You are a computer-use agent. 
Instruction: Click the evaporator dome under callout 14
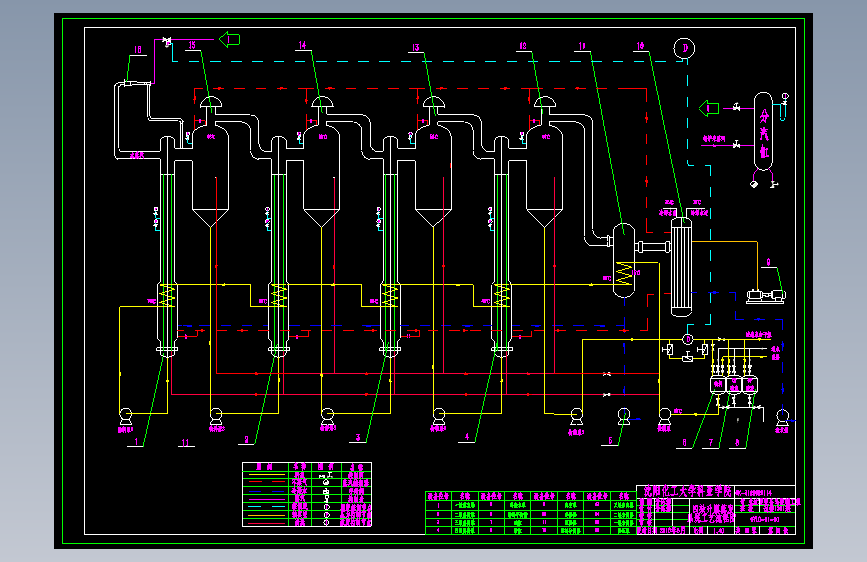click(x=322, y=103)
